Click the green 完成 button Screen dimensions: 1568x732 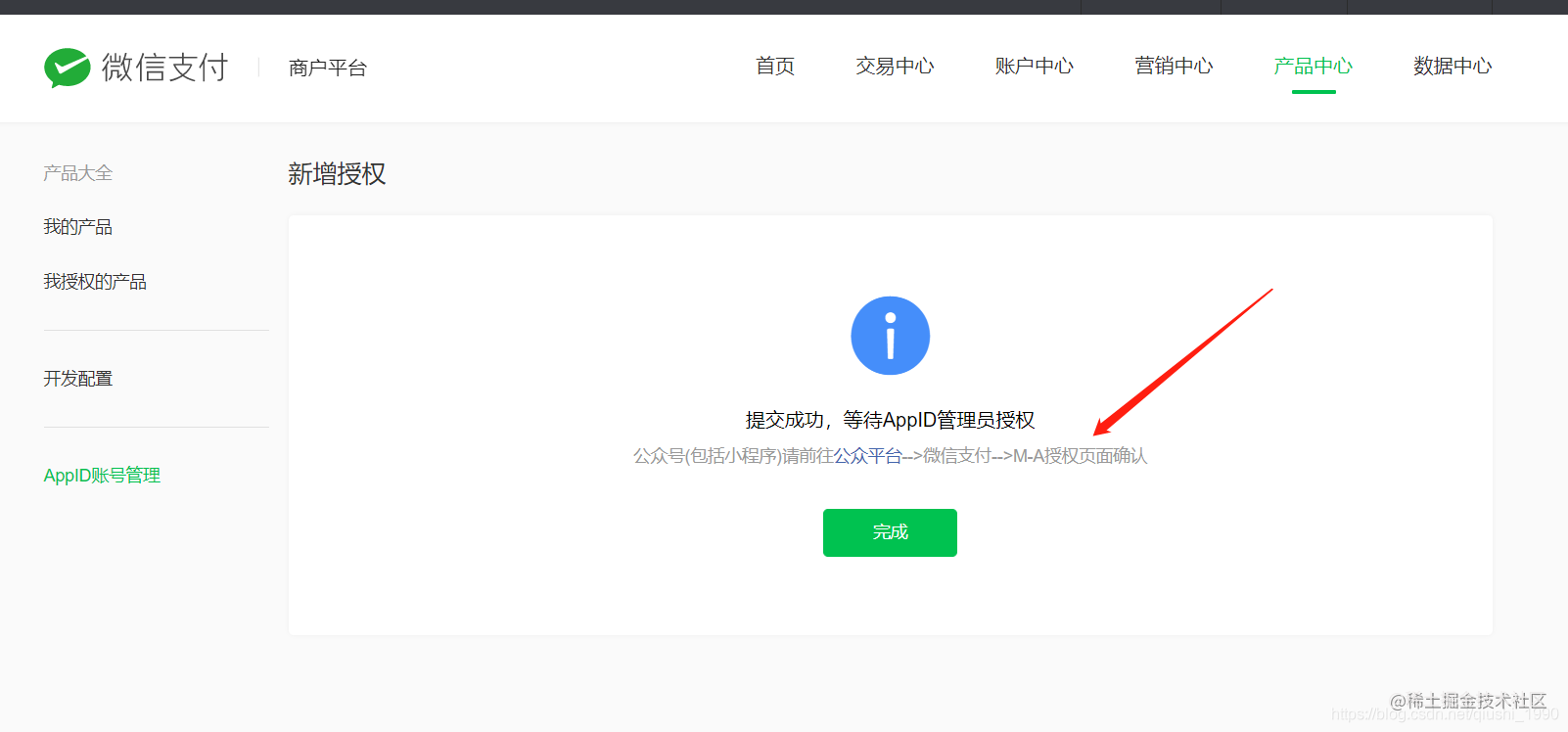pyautogui.click(x=890, y=532)
